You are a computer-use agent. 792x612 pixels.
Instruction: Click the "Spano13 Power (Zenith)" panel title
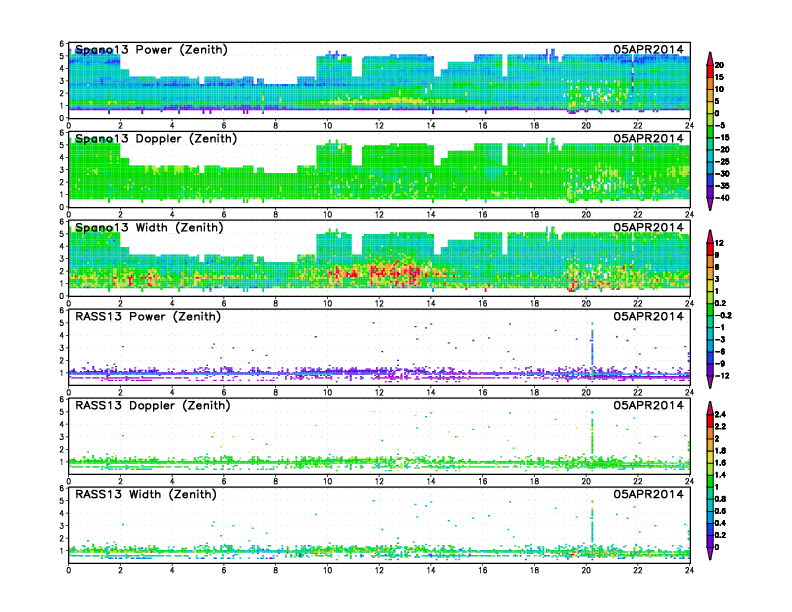pos(151,50)
